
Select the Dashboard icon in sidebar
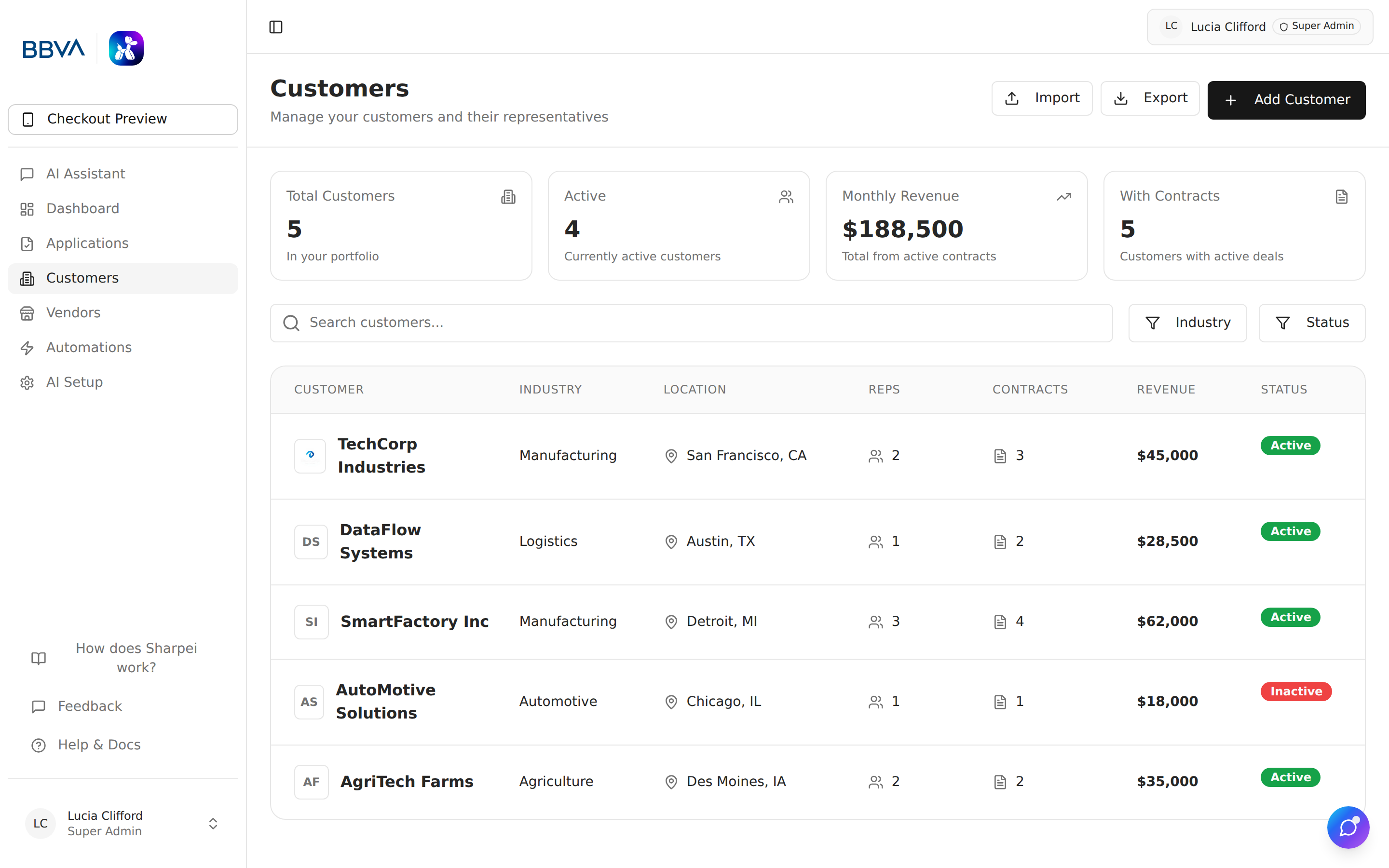[x=27, y=208]
